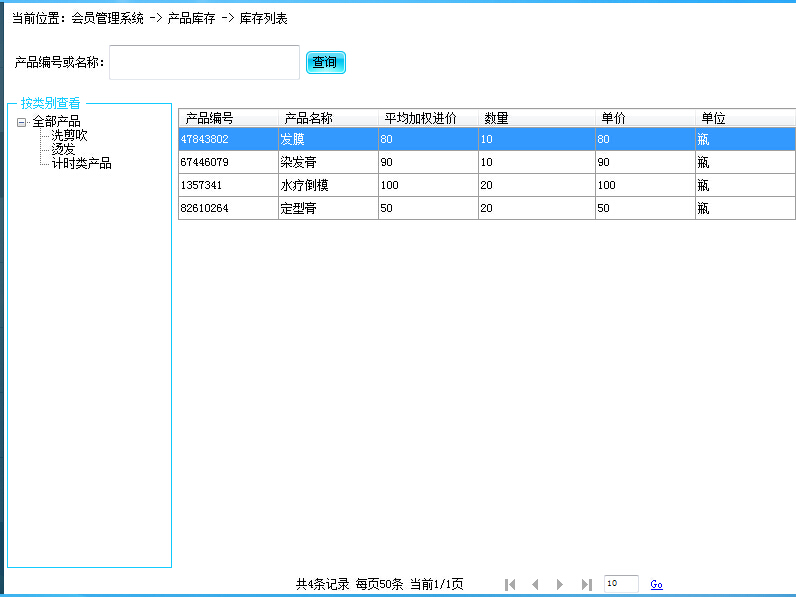Click the Go page link
This screenshot has height=597, width=796.
point(656,584)
